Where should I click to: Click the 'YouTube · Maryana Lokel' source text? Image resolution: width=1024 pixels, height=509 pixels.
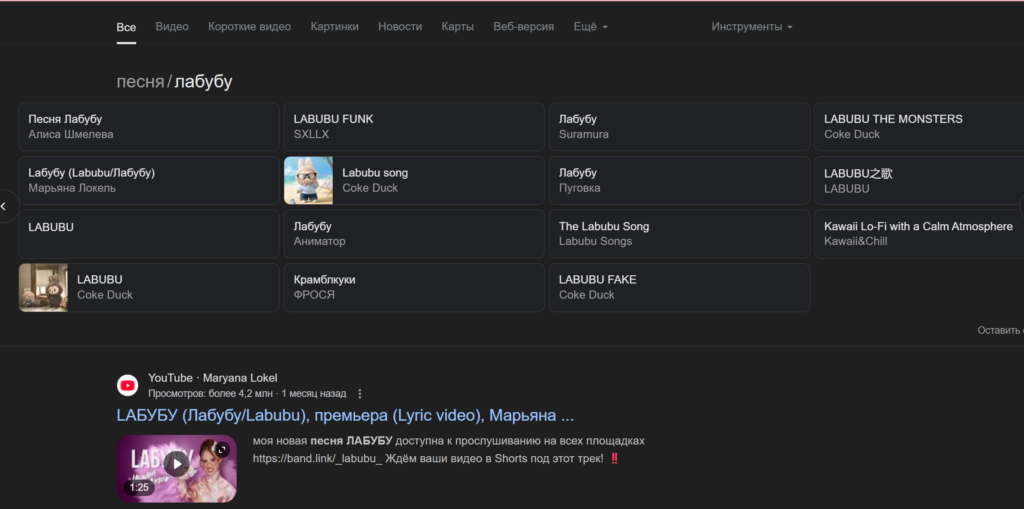213,378
